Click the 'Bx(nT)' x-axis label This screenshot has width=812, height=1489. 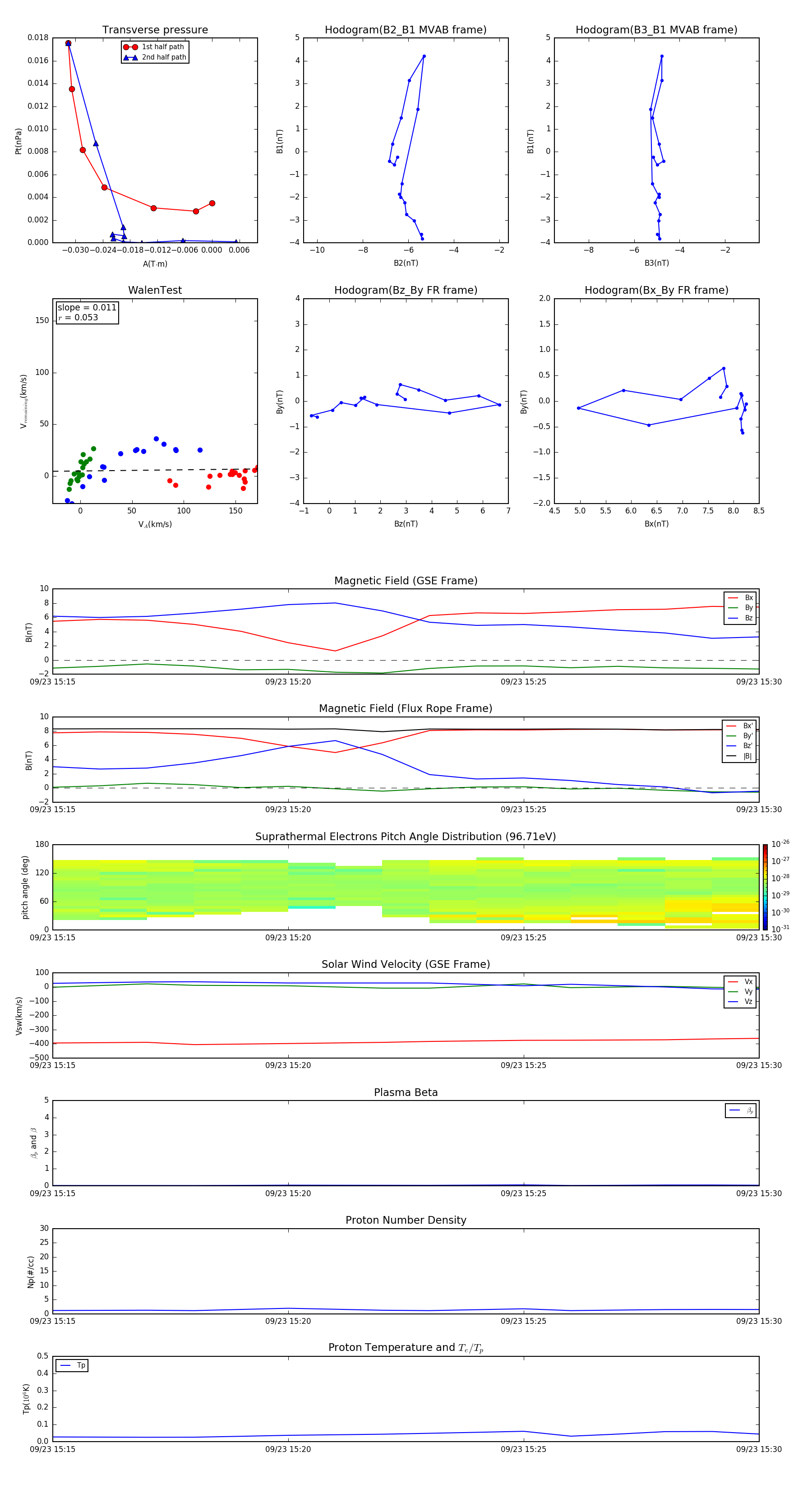tap(656, 524)
